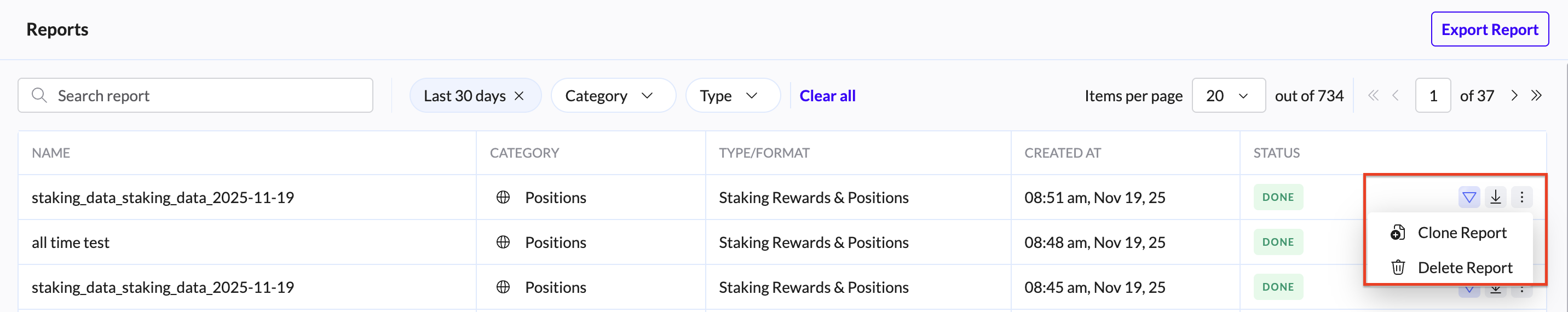Click the Last 30 days filter chip

point(464,96)
